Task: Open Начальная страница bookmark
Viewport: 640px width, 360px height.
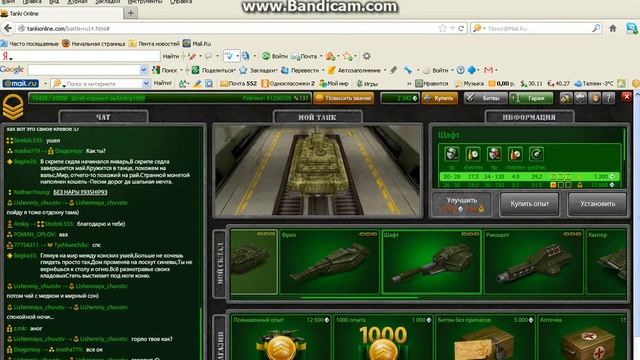Action: click(x=93, y=44)
